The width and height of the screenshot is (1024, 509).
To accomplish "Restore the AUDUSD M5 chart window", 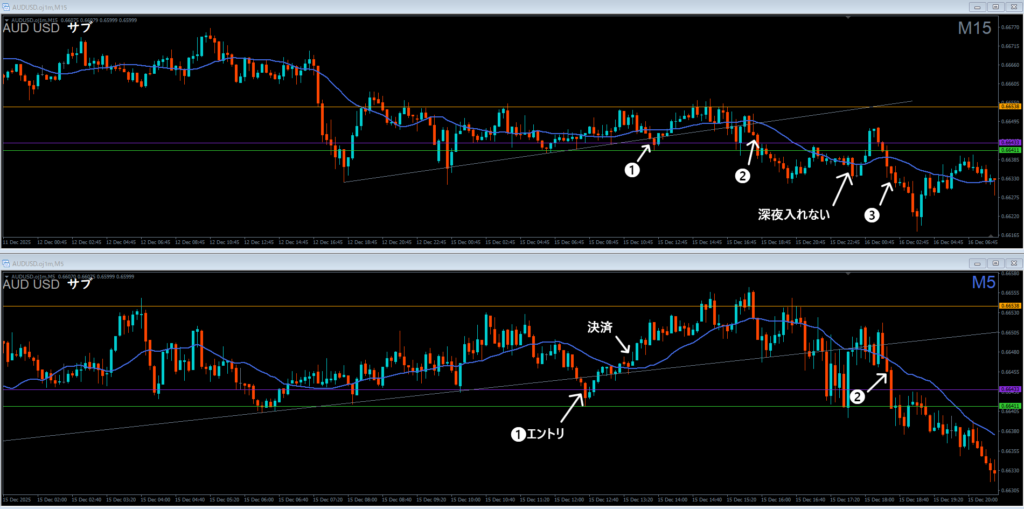I will coord(995,263).
